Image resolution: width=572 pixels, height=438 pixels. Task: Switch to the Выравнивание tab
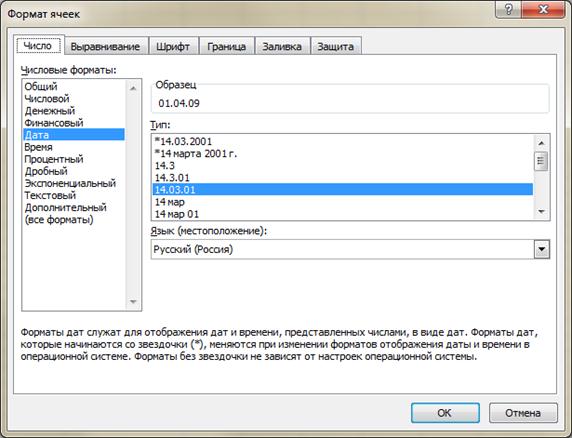tap(106, 46)
